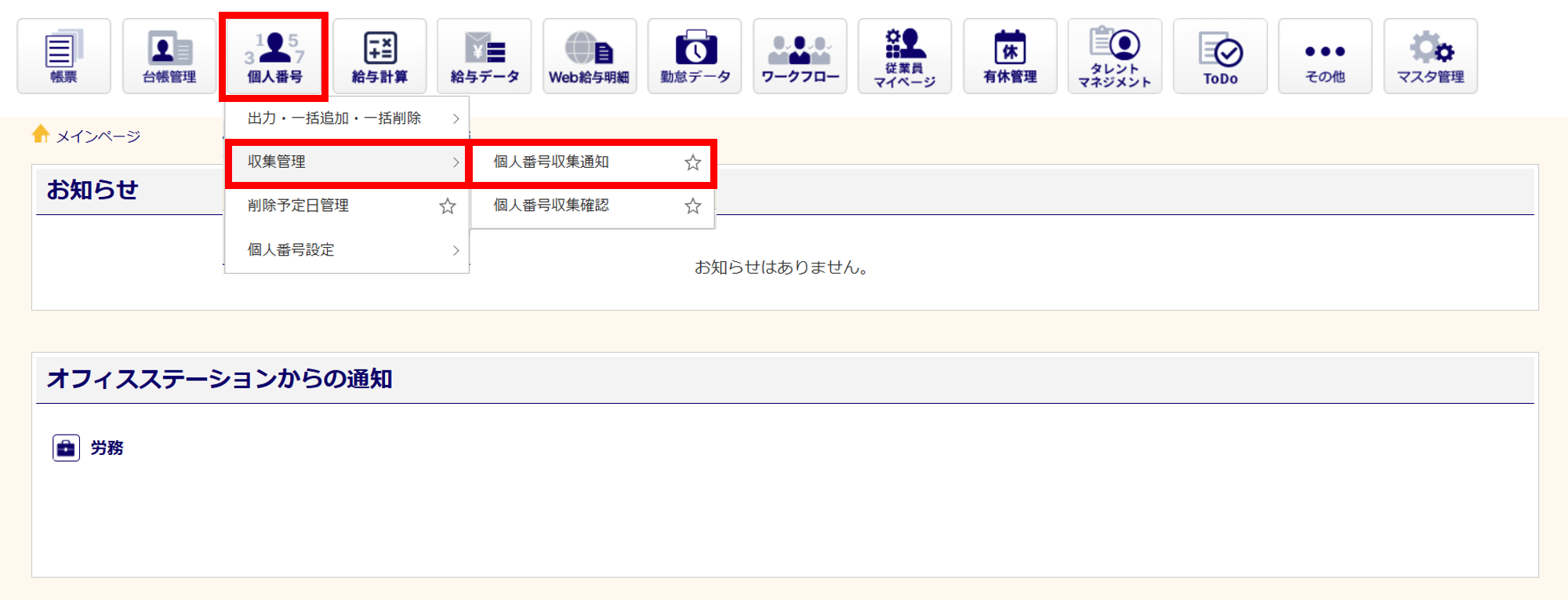Click the 労務 notification category
This screenshot has height=600, width=1568.
click(107, 448)
